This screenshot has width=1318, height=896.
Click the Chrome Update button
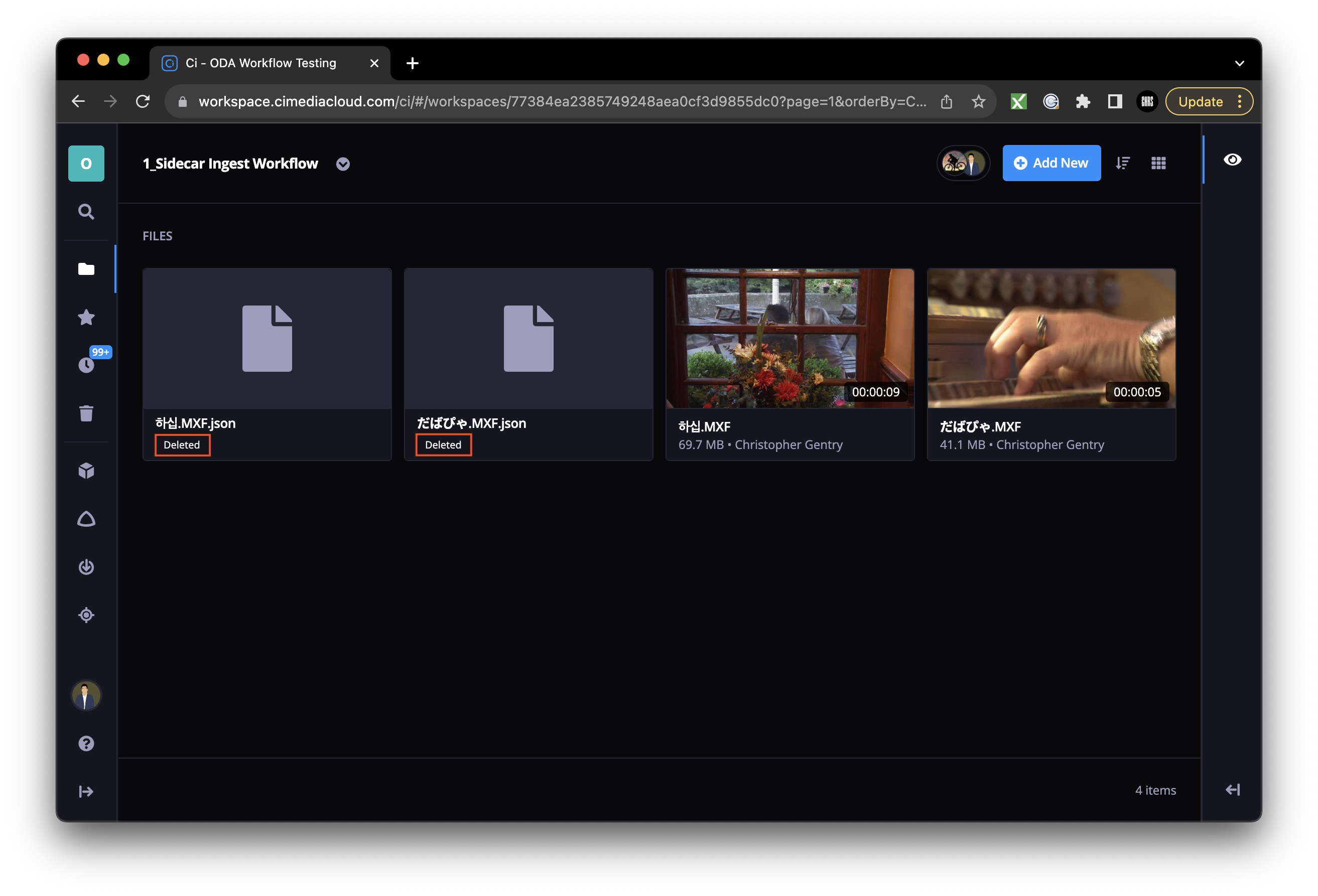point(1208,102)
